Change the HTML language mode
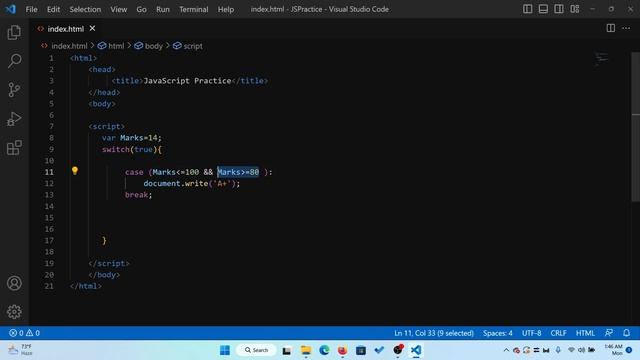 (585, 333)
